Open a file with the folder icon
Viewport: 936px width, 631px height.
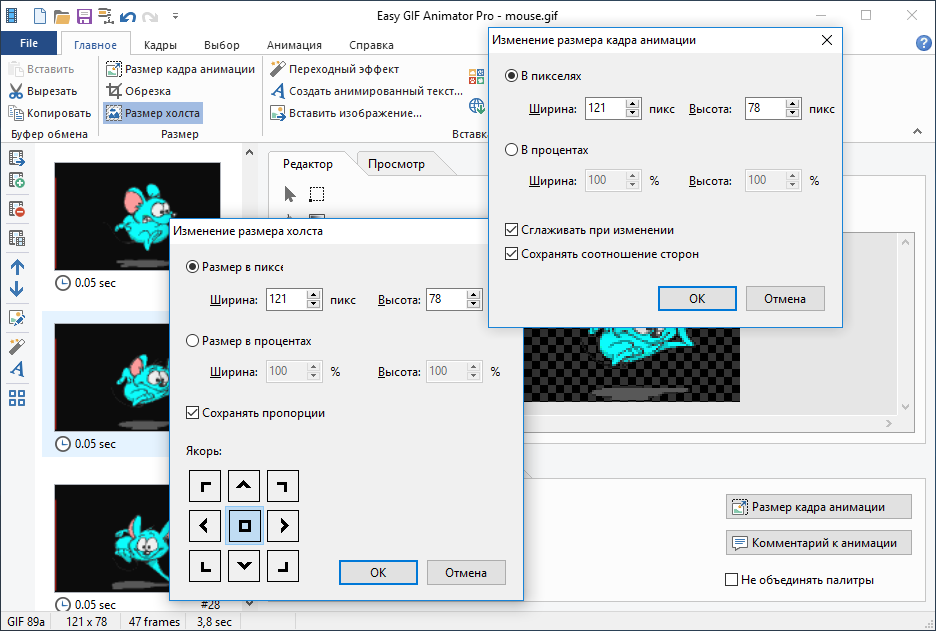point(61,16)
